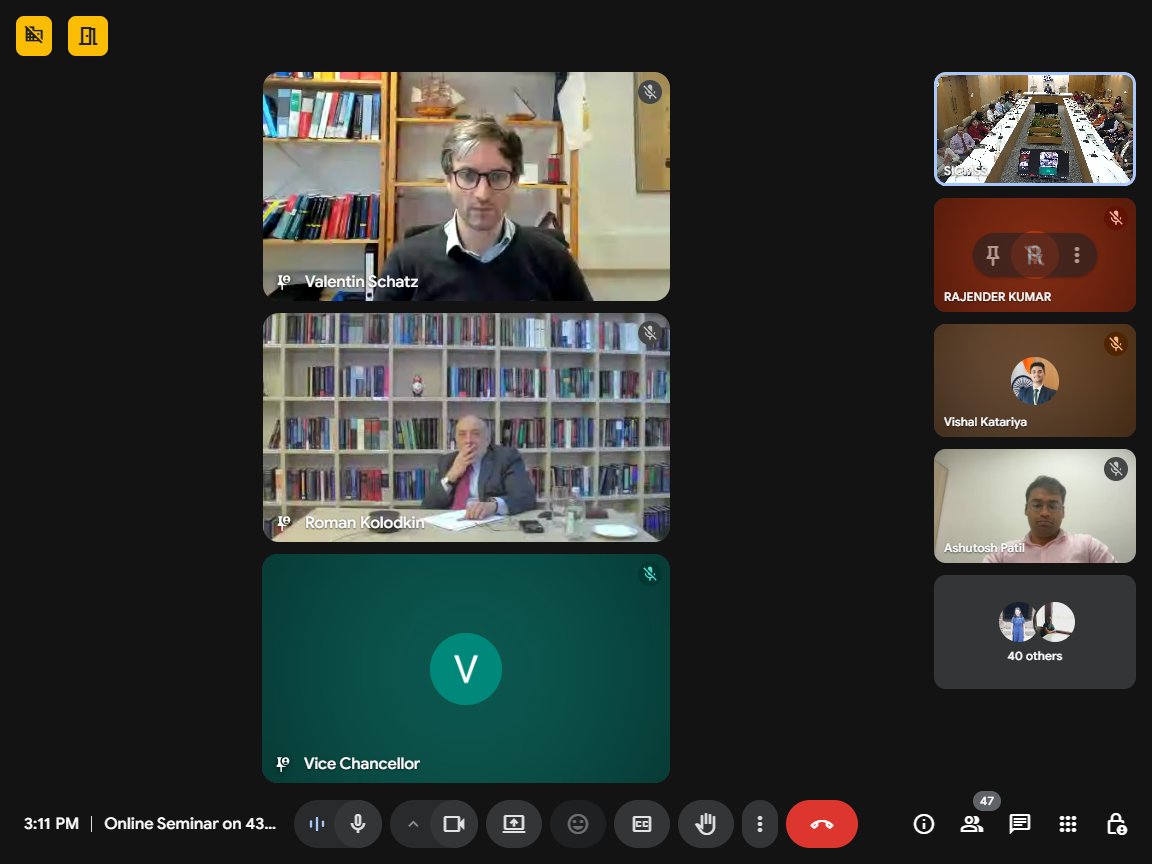
Task: Click the Vice Chancellor V avatar
Action: (466, 669)
